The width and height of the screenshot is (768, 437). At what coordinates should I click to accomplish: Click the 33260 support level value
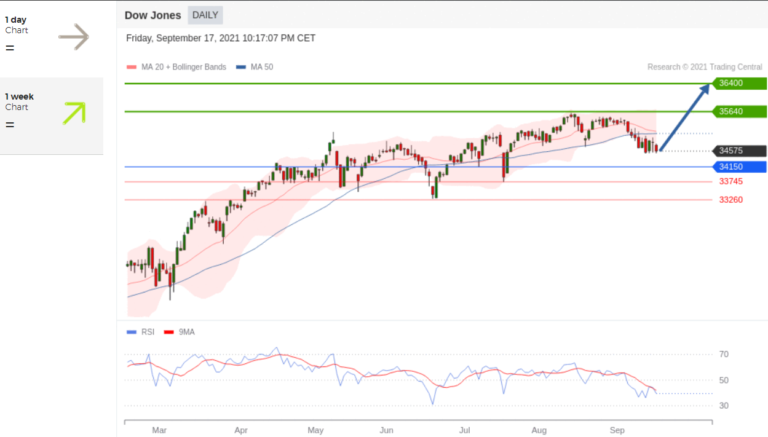(x=731, y=200)
